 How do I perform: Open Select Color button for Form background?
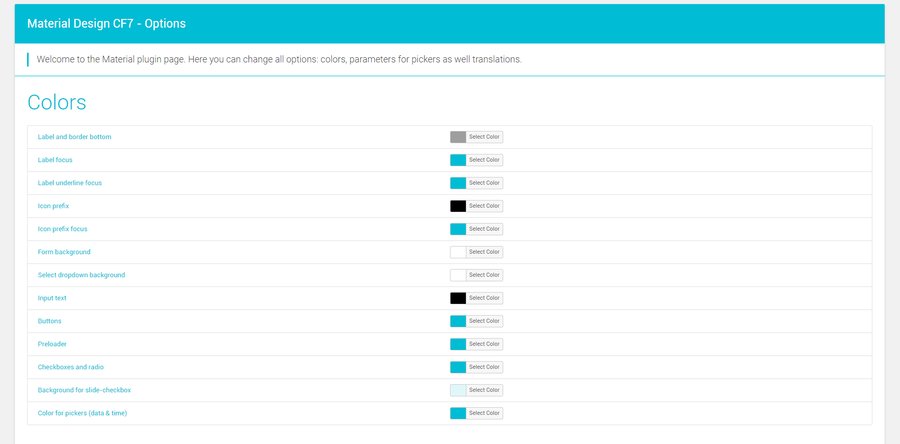click(x=484, y=252)
